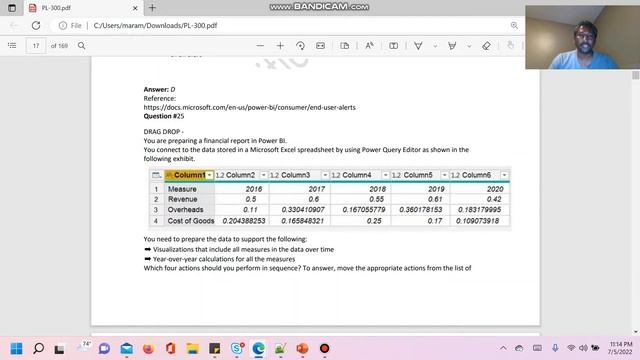Viewport: 640px width, 360px height.
Task: Open Column3 filter dropdown
Action: (325, 175)
